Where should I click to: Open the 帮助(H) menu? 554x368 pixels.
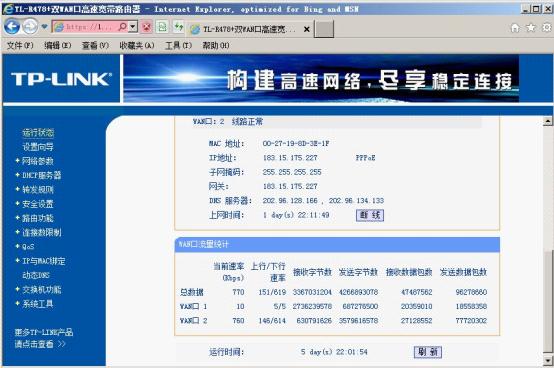[x=216, y=46]
